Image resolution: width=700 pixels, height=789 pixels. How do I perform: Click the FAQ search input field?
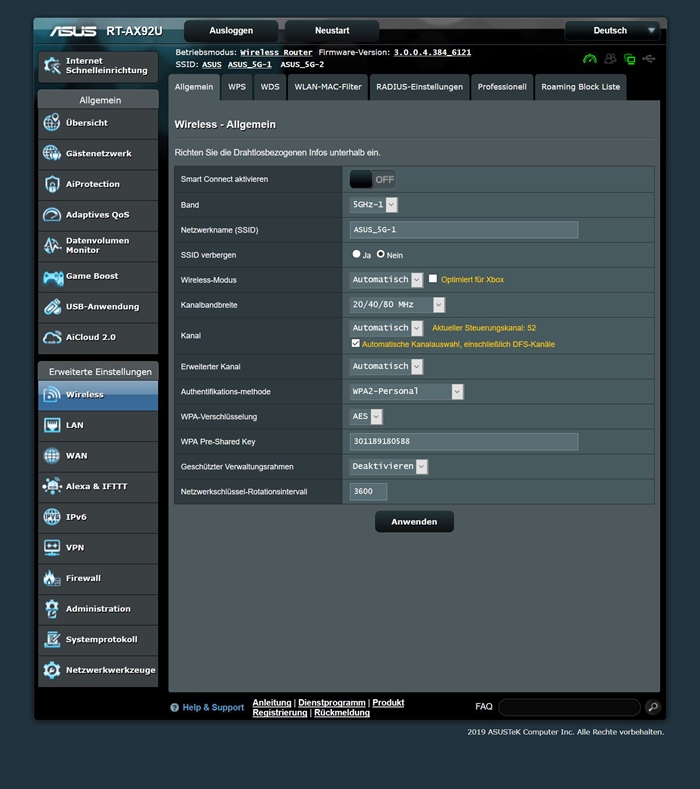coord(569,707)
